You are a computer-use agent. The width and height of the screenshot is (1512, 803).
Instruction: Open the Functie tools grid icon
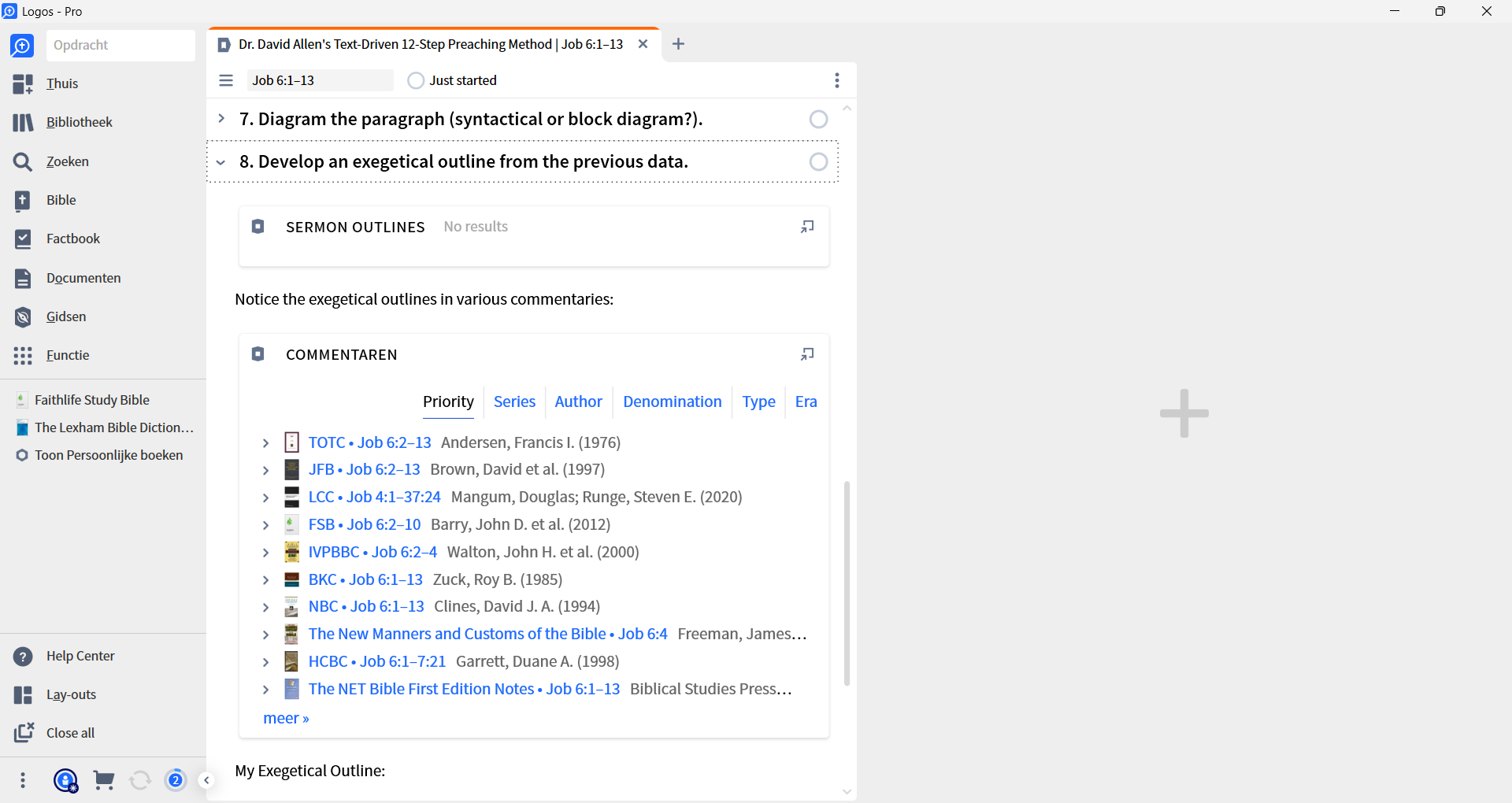tap(23, 355)
